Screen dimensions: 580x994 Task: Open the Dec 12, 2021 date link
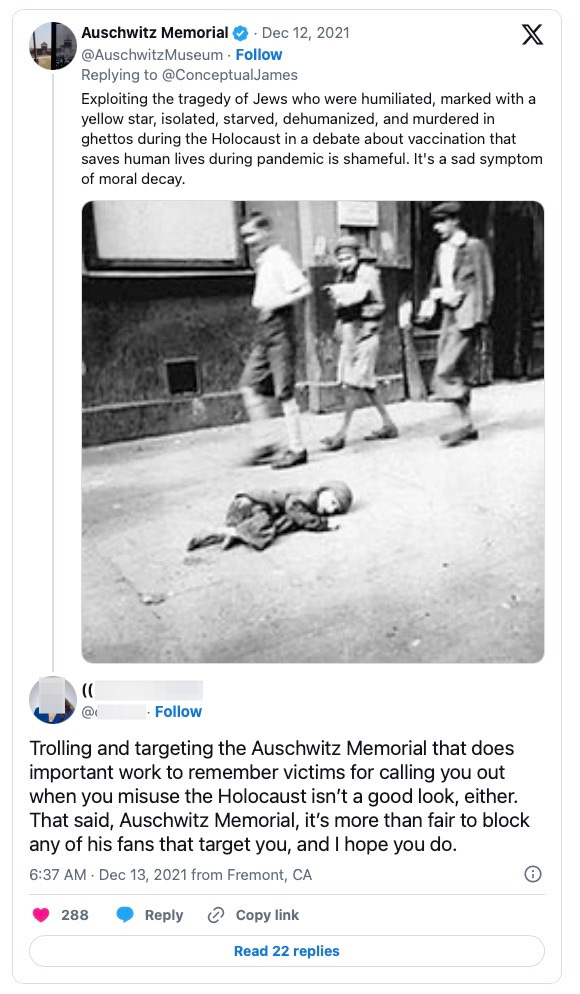(305, 33)
